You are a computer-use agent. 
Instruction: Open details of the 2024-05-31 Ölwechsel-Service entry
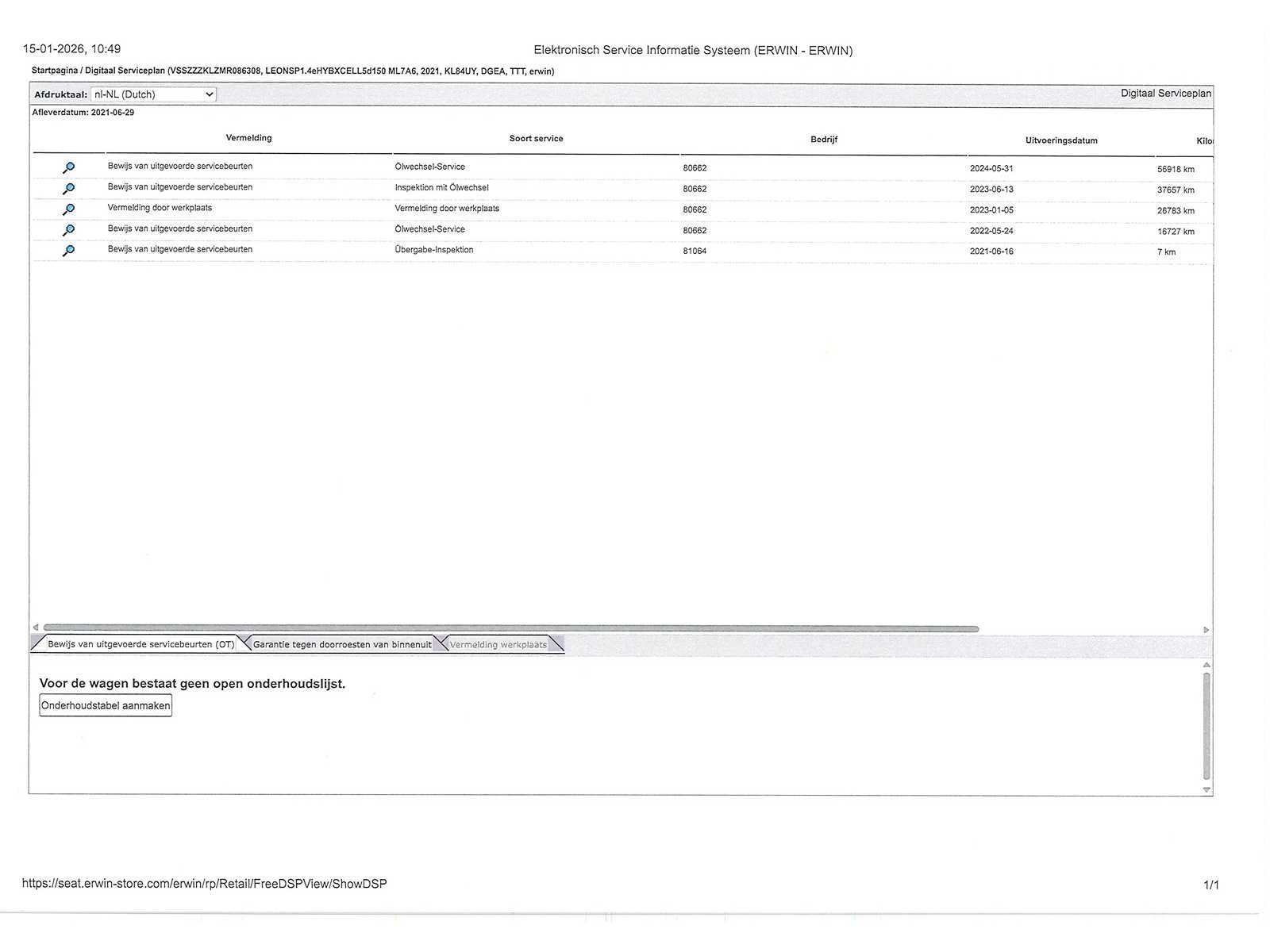pyautogui.click(x=69, y=167)
